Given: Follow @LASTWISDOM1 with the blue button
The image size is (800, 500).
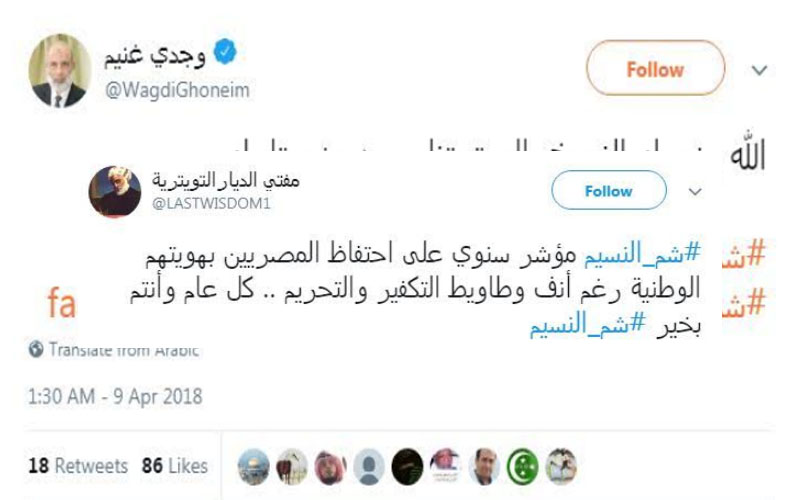Looking at the screenshot, I should [608, 191].
